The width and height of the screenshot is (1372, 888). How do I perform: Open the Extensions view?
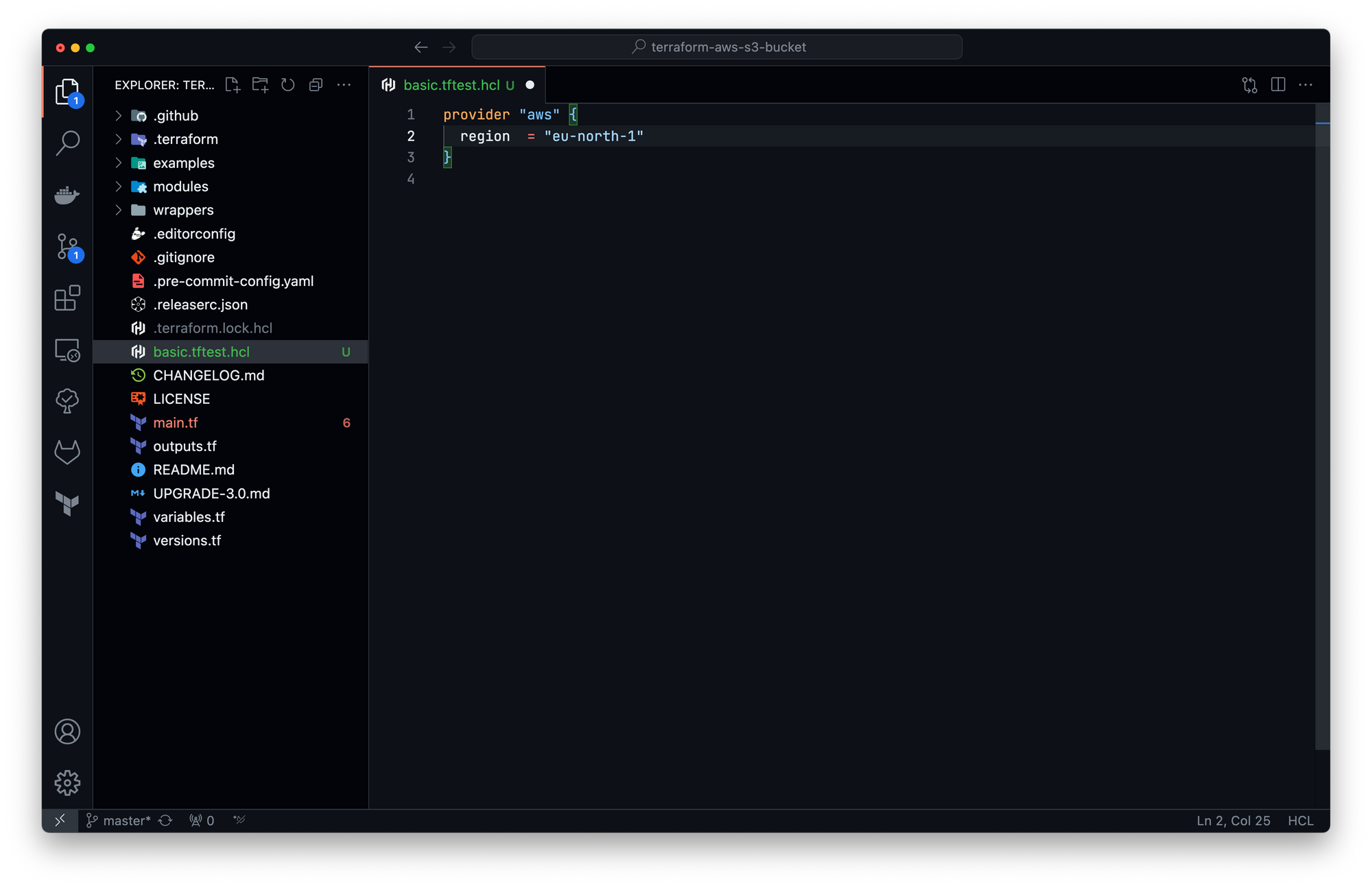[x=67, y=298]
